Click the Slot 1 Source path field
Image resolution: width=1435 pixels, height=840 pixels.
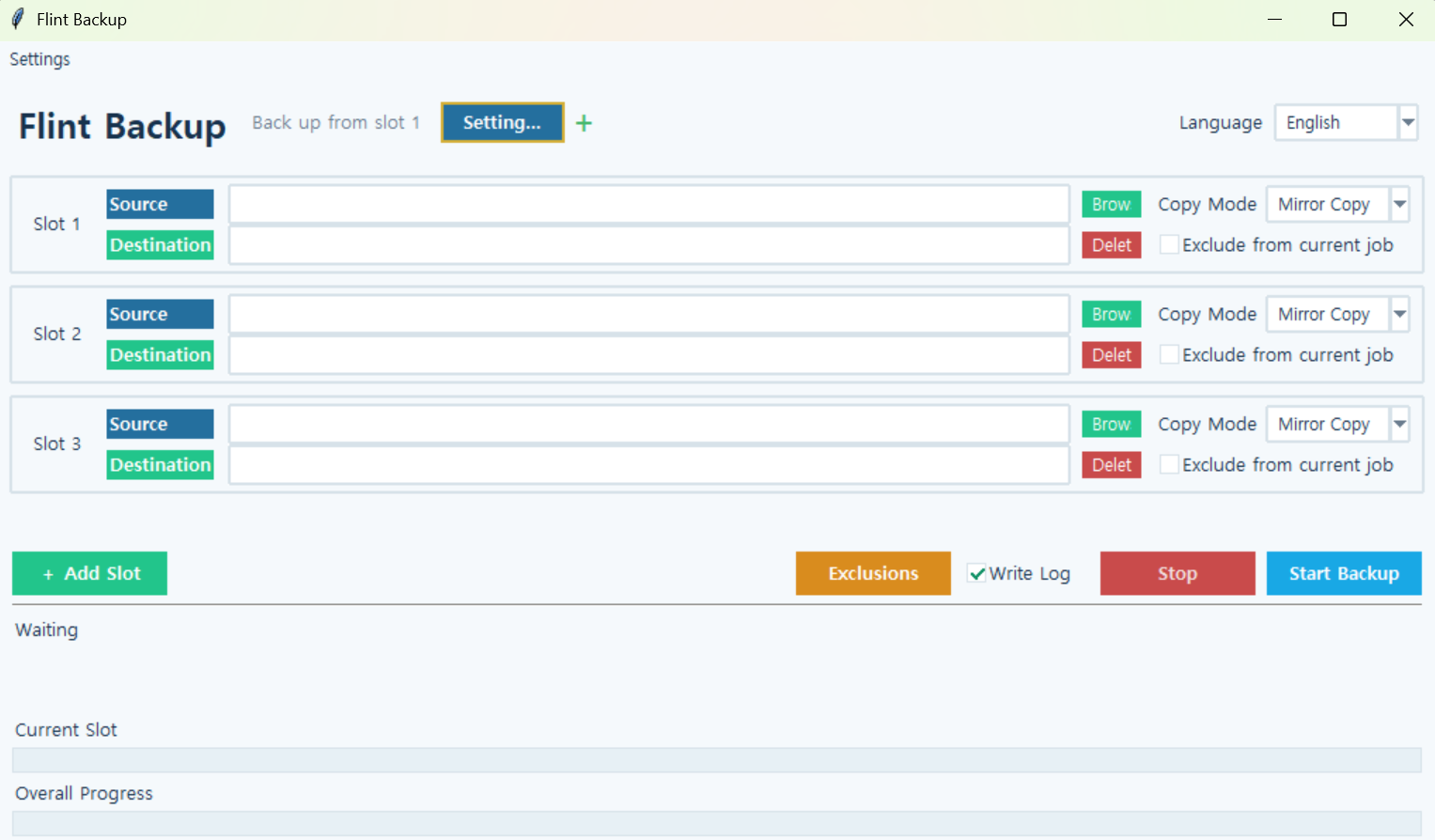pos(649,204)
